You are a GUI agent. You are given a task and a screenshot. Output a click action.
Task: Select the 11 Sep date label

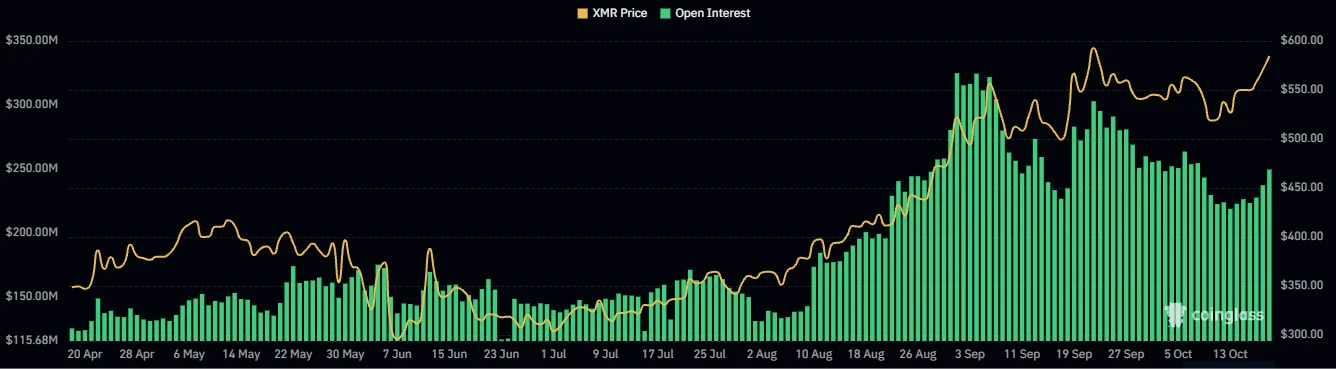(x=1022, y=354)
